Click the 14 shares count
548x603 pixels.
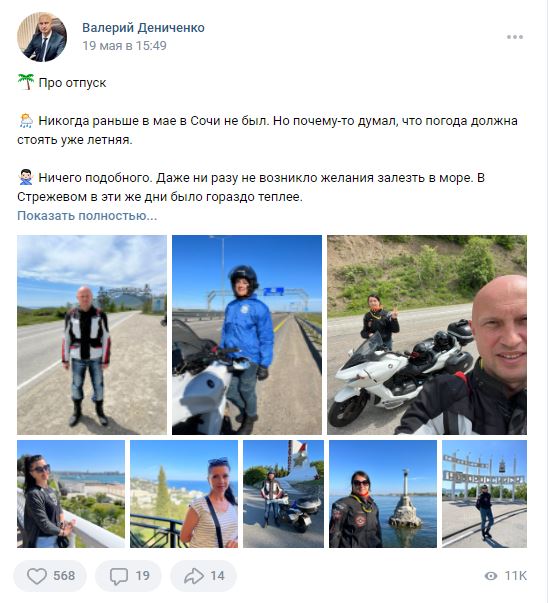point(217,576)
